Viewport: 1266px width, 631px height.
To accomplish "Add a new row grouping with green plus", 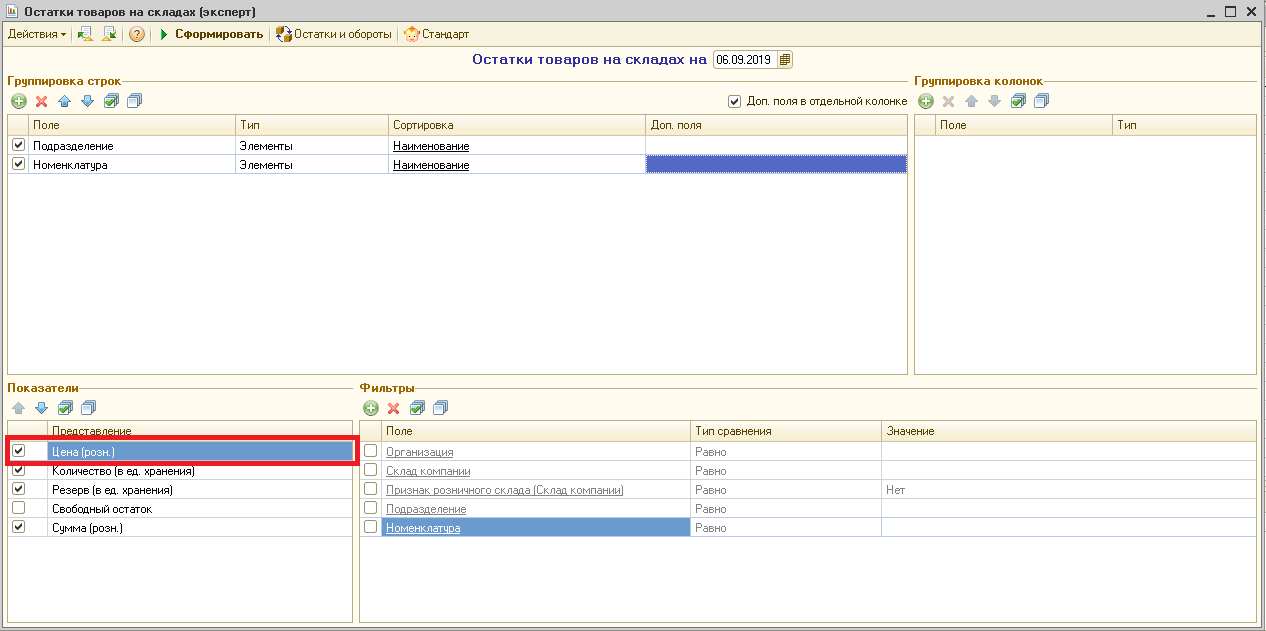I will [18, 101].
